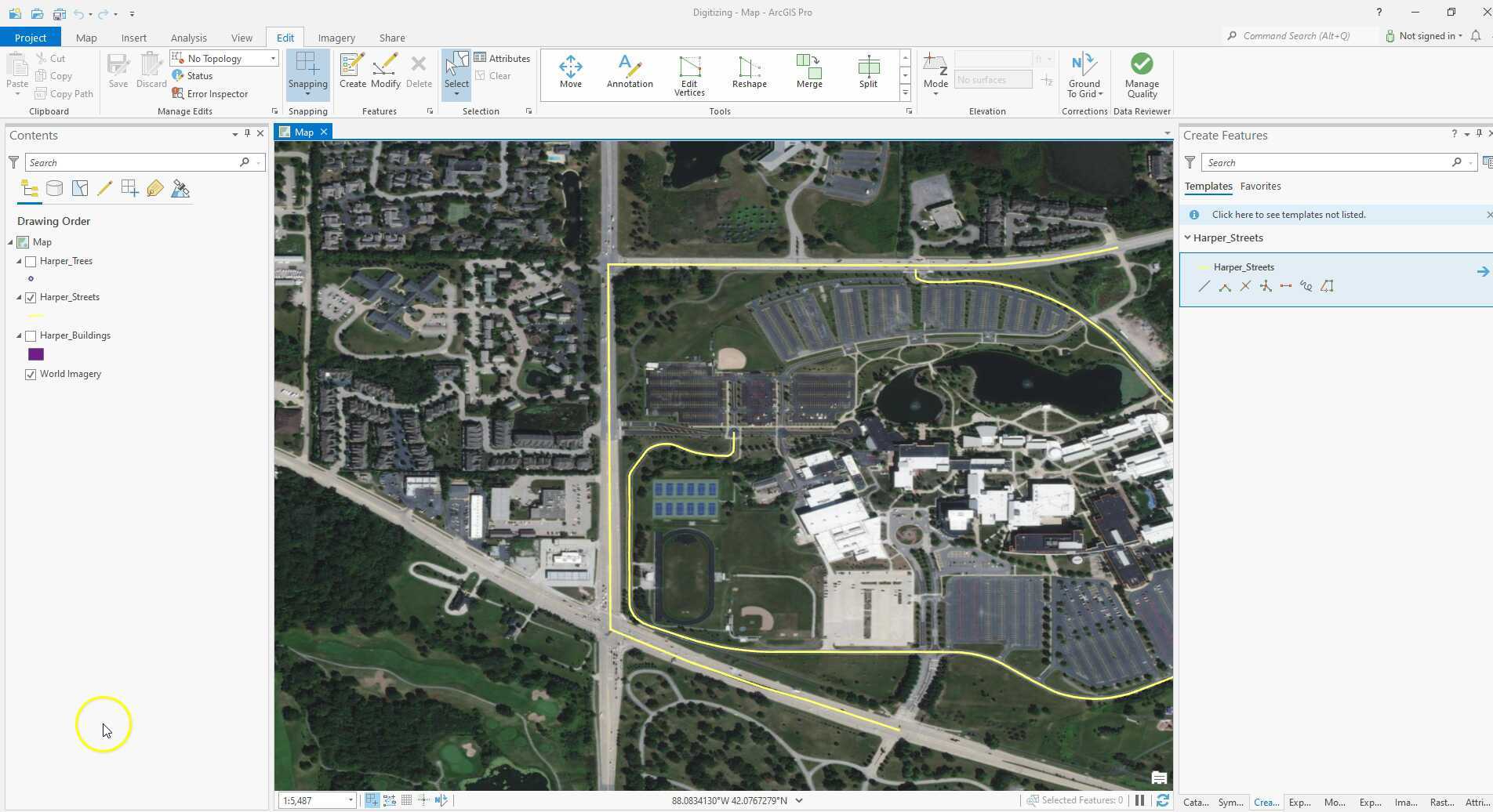Click the templates not listed info link
1493x812 pixels.
[x=1288, y=215]
